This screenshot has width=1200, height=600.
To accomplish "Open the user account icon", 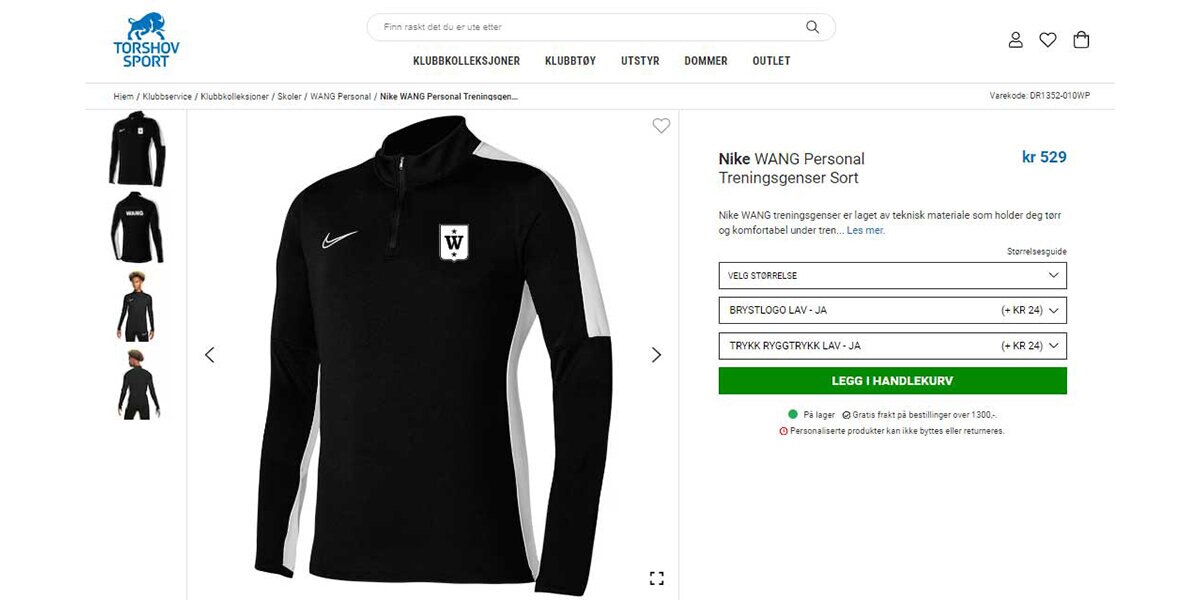I will (x=1015, y=40).
